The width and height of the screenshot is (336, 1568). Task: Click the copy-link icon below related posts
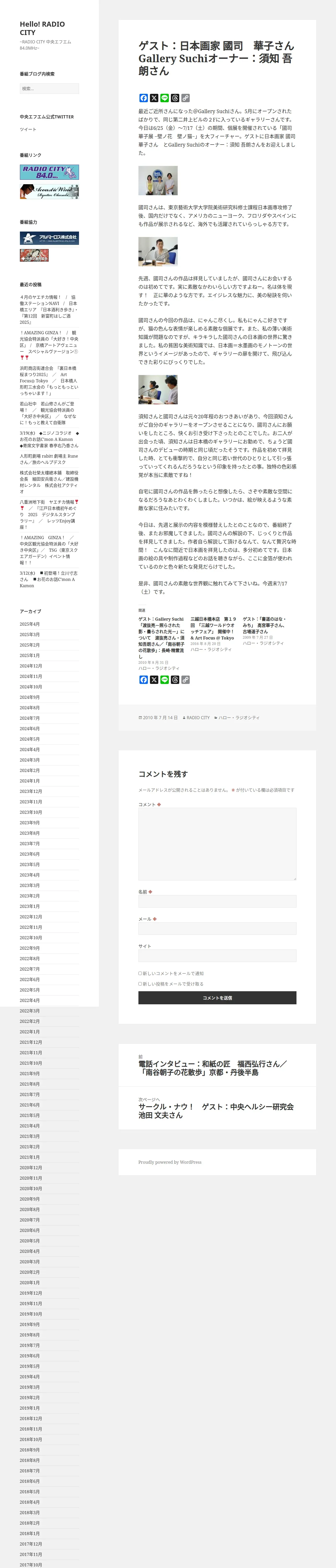click(x=185, y=680)
